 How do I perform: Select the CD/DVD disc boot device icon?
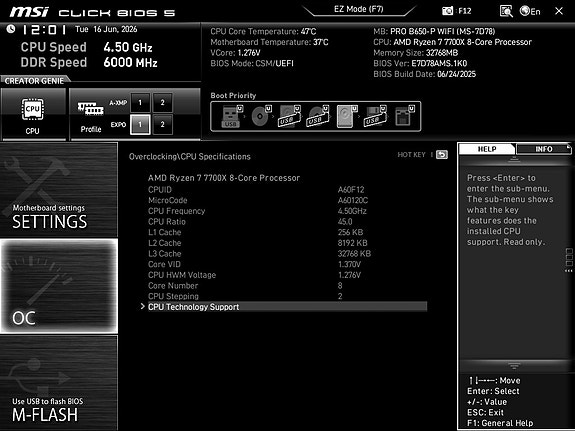click(261, 116)
